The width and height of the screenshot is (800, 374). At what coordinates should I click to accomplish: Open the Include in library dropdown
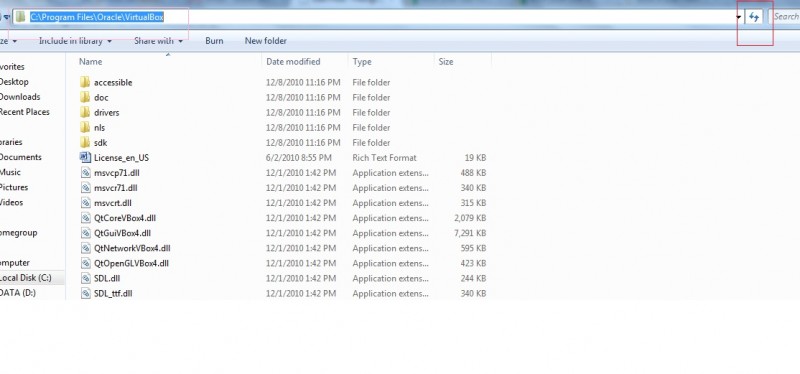pos(75,41)
